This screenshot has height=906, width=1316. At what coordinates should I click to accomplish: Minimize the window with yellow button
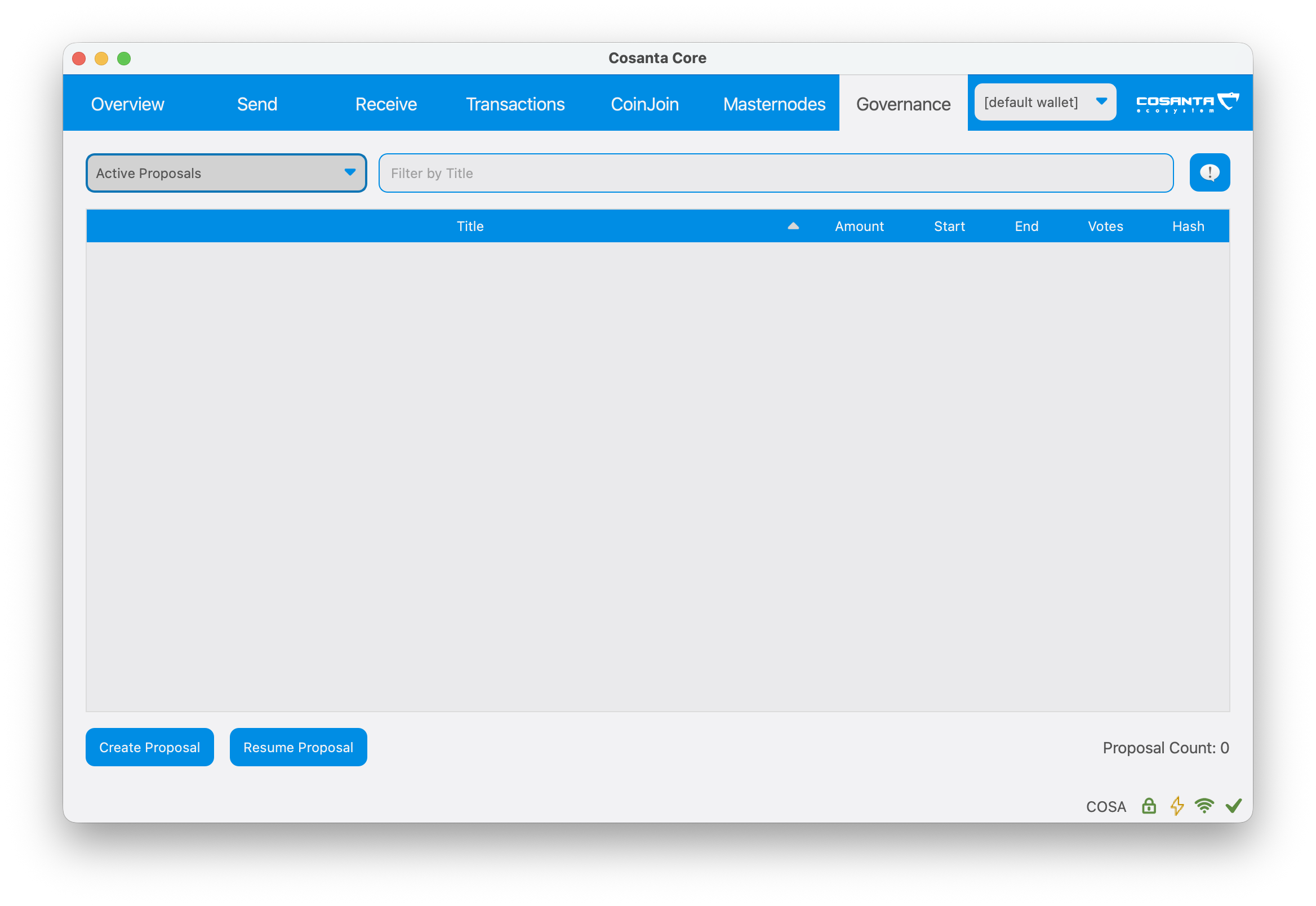pos(101,59)
